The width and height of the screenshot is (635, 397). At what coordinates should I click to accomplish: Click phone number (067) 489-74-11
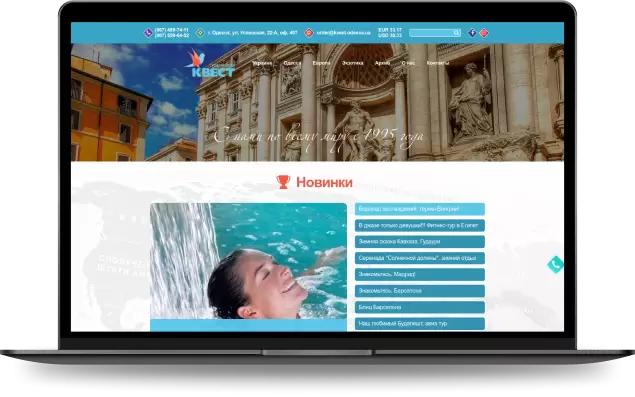click(172, 30)
